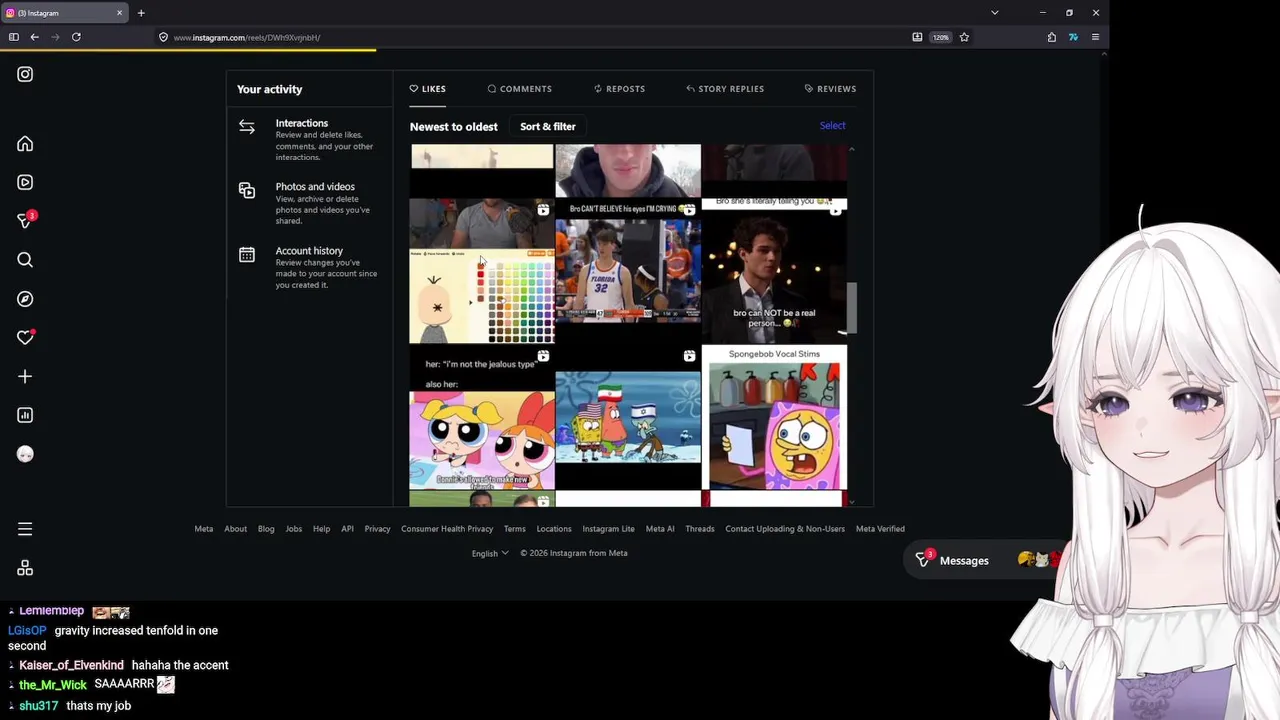Open the Privacy footer link

[377, 529]
